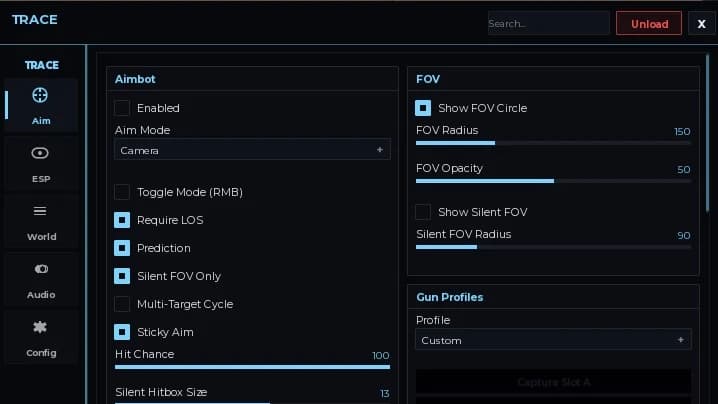This screenshot has height=404, width=718.
Task: Enable the Aimbot Enabled checkbox
Action: coord(122,108)
